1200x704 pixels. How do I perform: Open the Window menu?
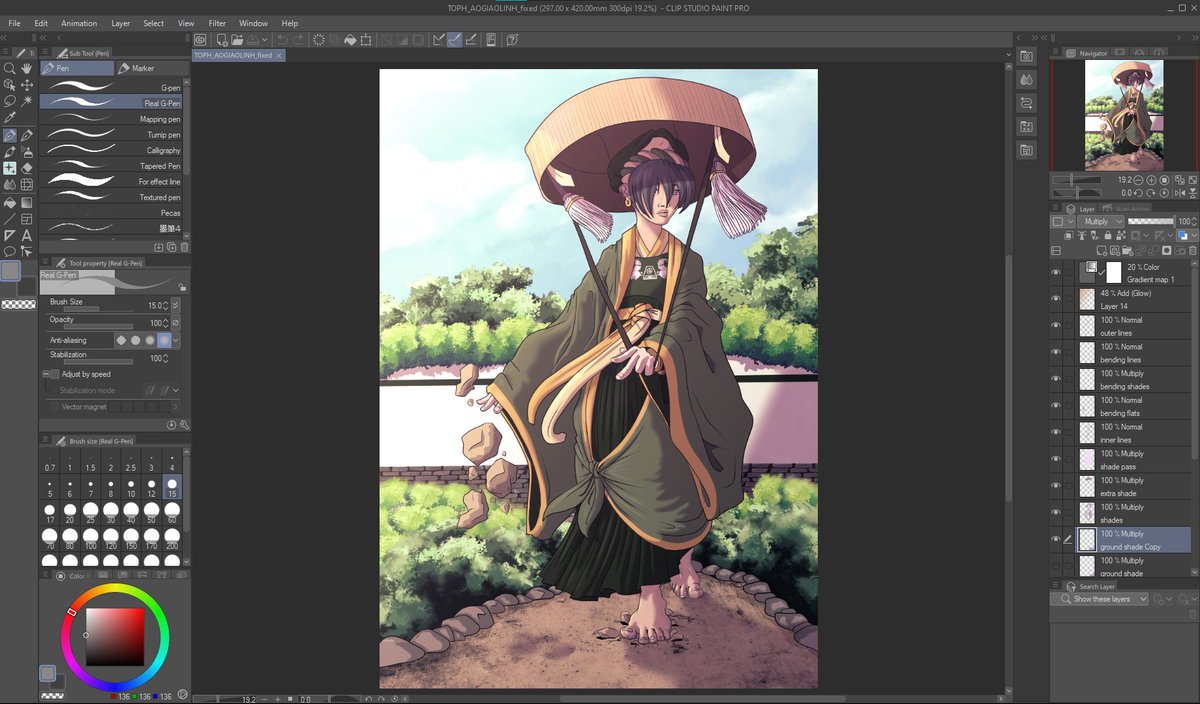[x=253, y=23]
